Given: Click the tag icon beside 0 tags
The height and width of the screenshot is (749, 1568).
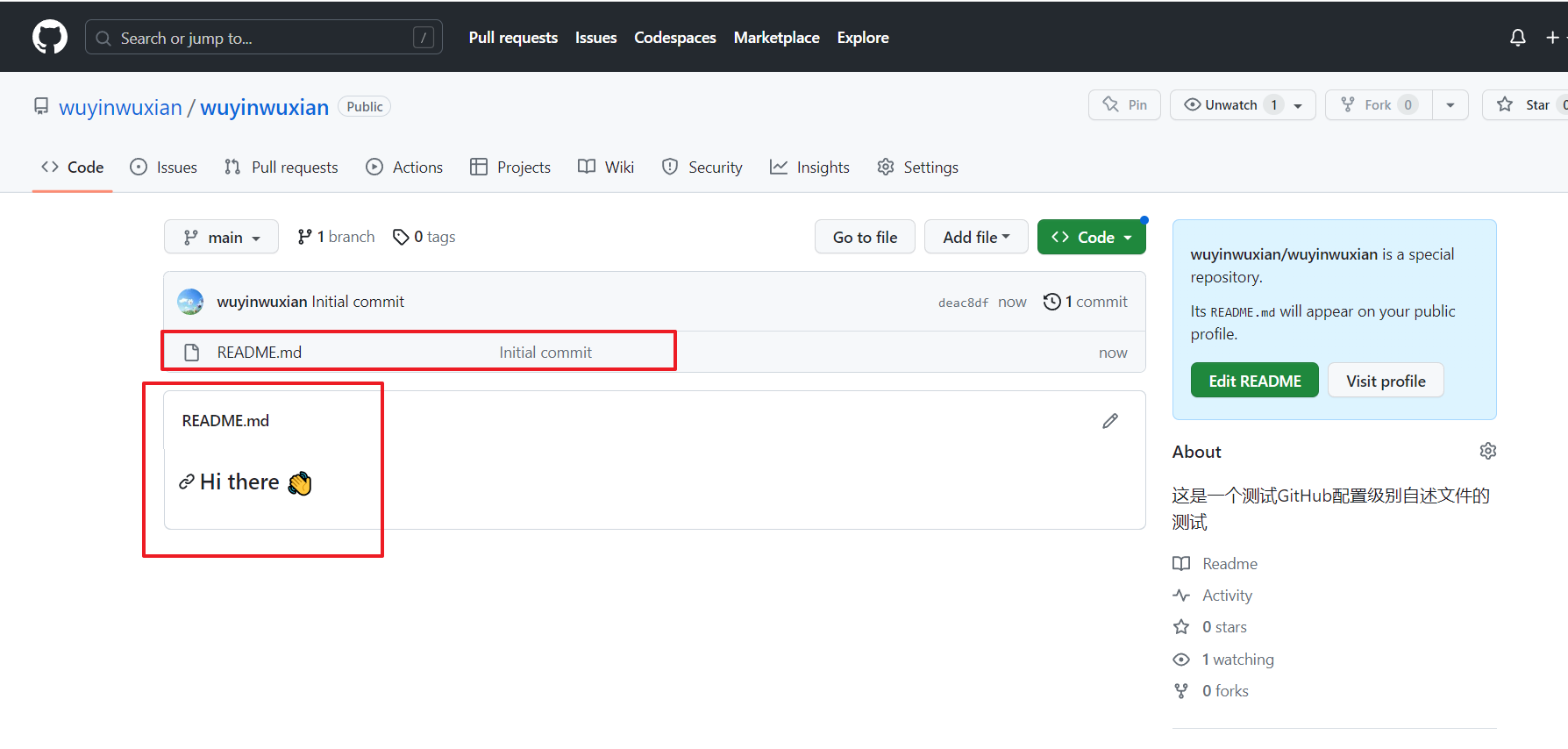Looking at the screenshot, I should pyautogui.click(x=401, y=237).
